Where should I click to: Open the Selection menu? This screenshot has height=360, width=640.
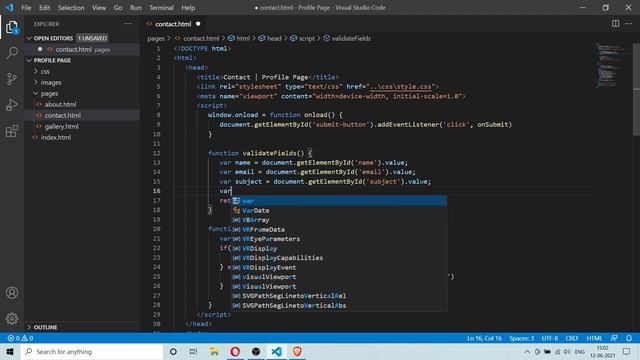71,7
